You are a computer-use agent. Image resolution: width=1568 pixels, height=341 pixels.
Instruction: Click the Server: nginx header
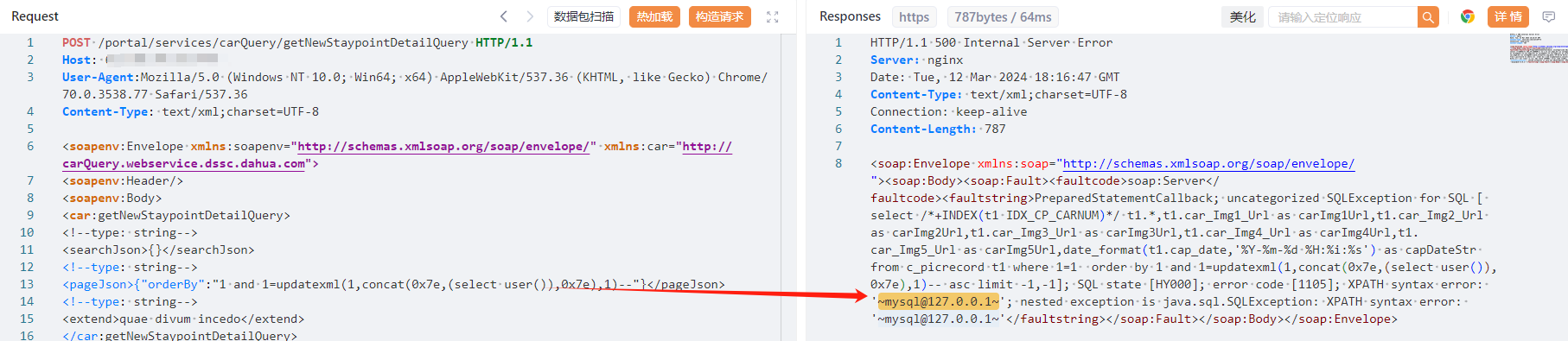coord(916,60)
